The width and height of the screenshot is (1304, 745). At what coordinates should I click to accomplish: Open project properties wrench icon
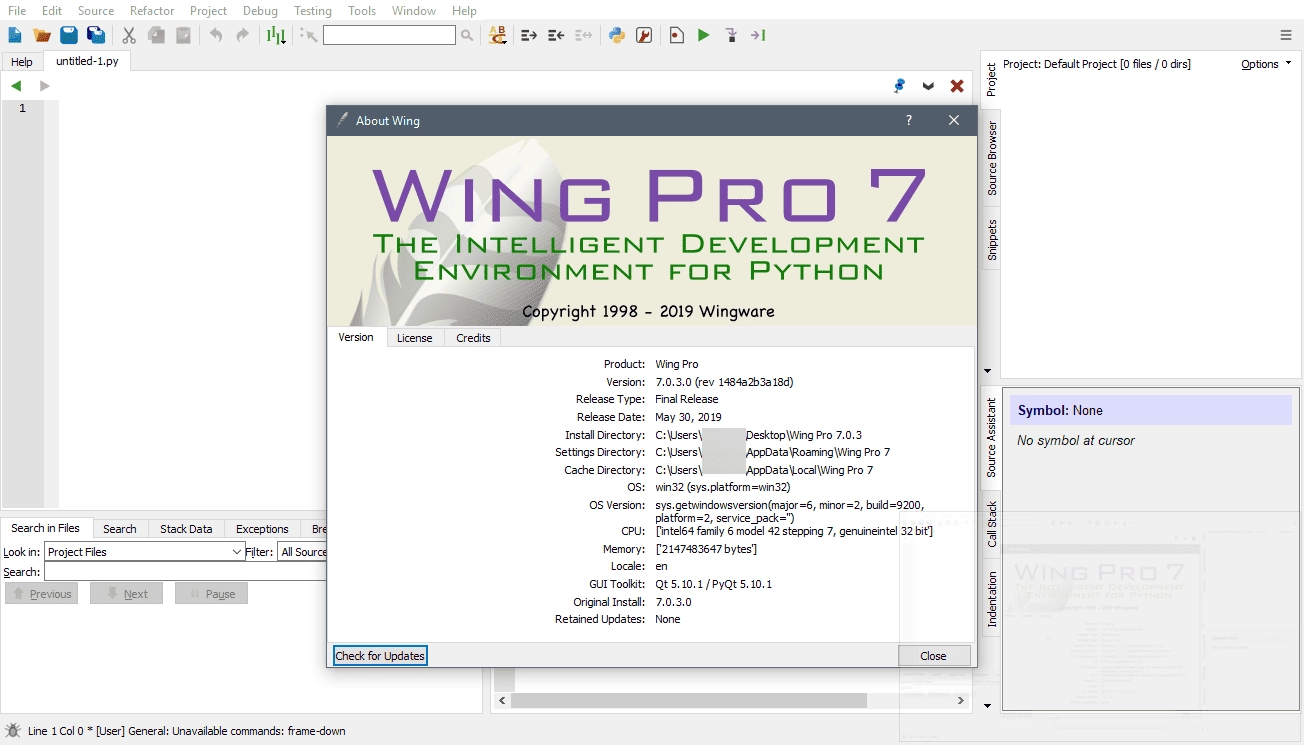(644, 35)
